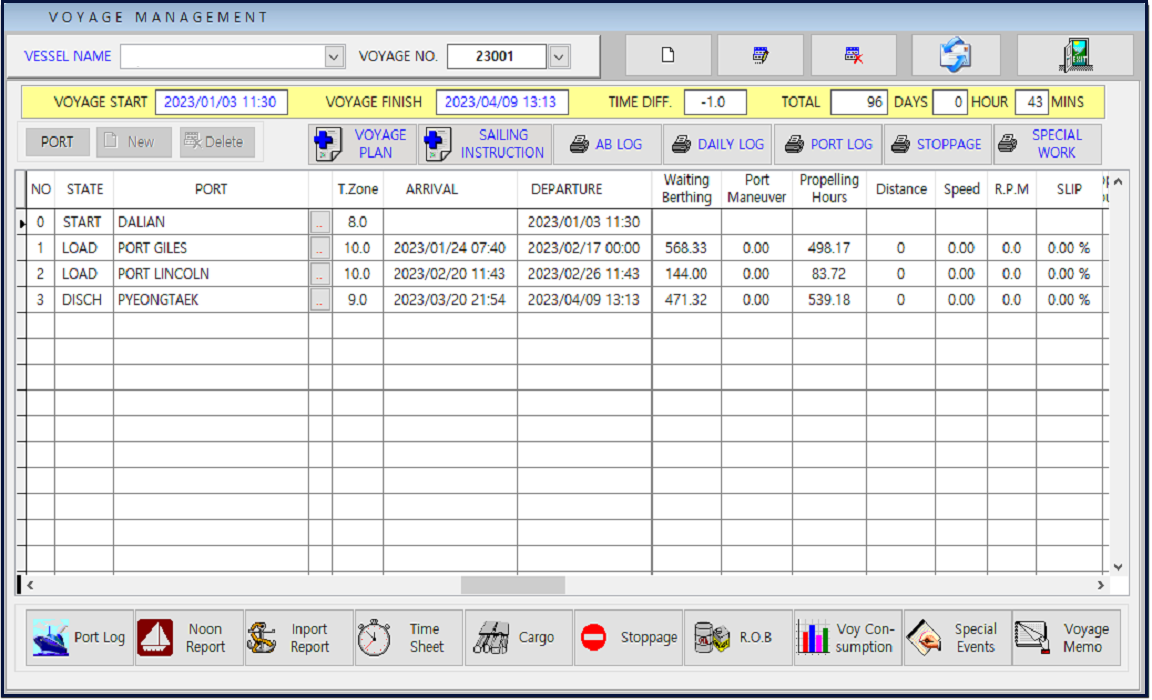Open the Time Sheet
The height and width of the screenshot is (700, 1152).
tap(408, 638)
